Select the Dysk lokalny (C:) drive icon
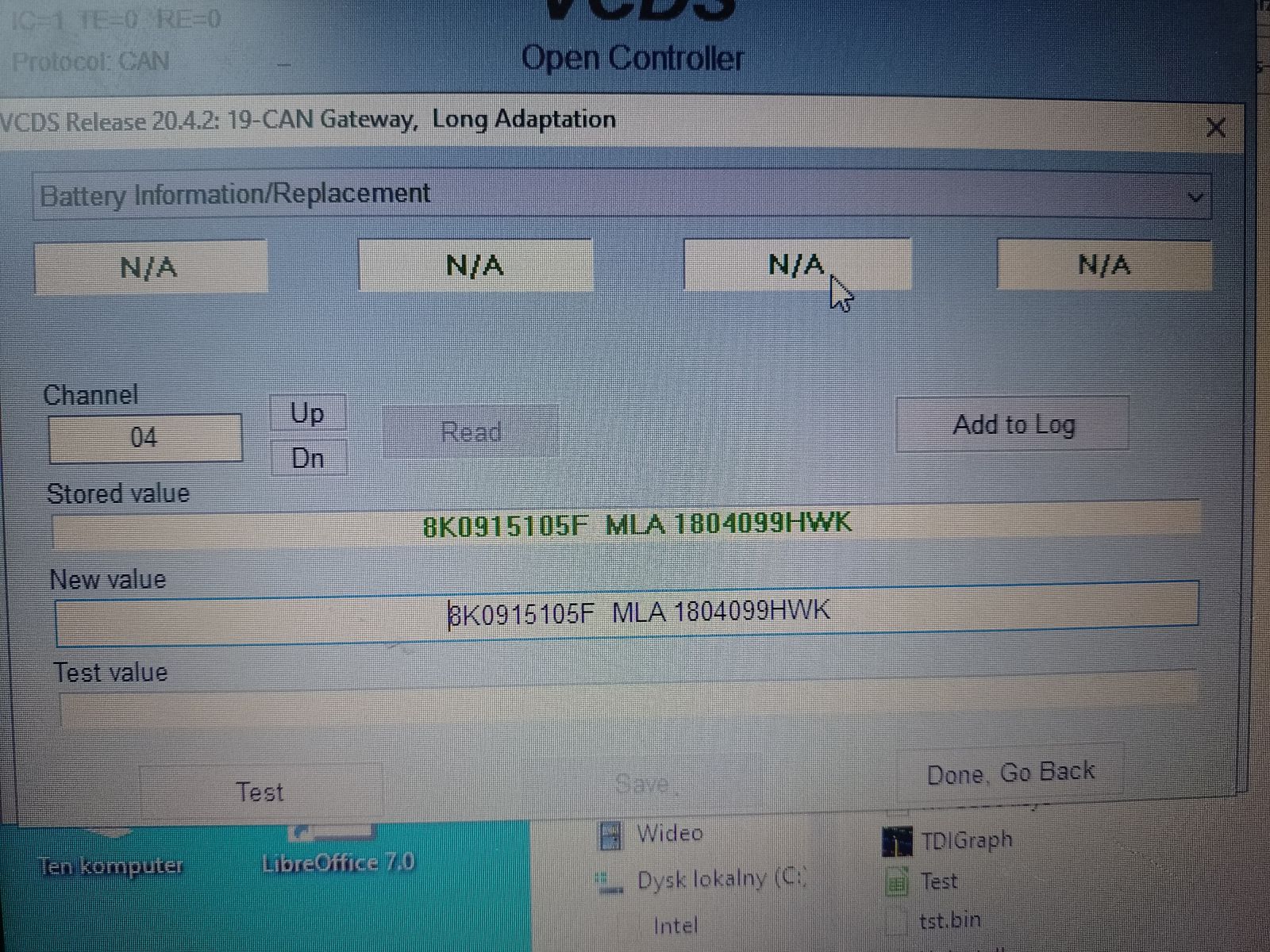Screen dimensions: 1270x952 pyautogui.click(x=610, y=881)
